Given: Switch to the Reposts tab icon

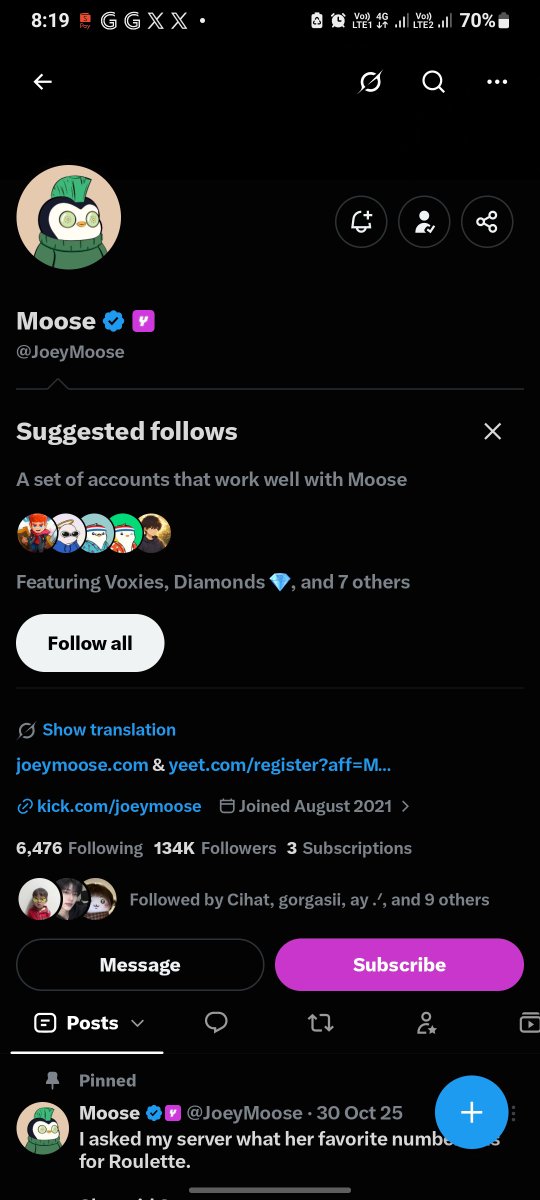Looking at the screenshot, I should (x=321, y=1022).
